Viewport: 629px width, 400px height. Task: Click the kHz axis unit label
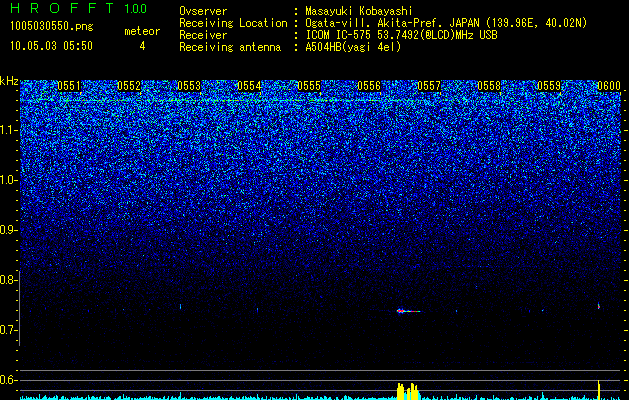click(9, 81)
